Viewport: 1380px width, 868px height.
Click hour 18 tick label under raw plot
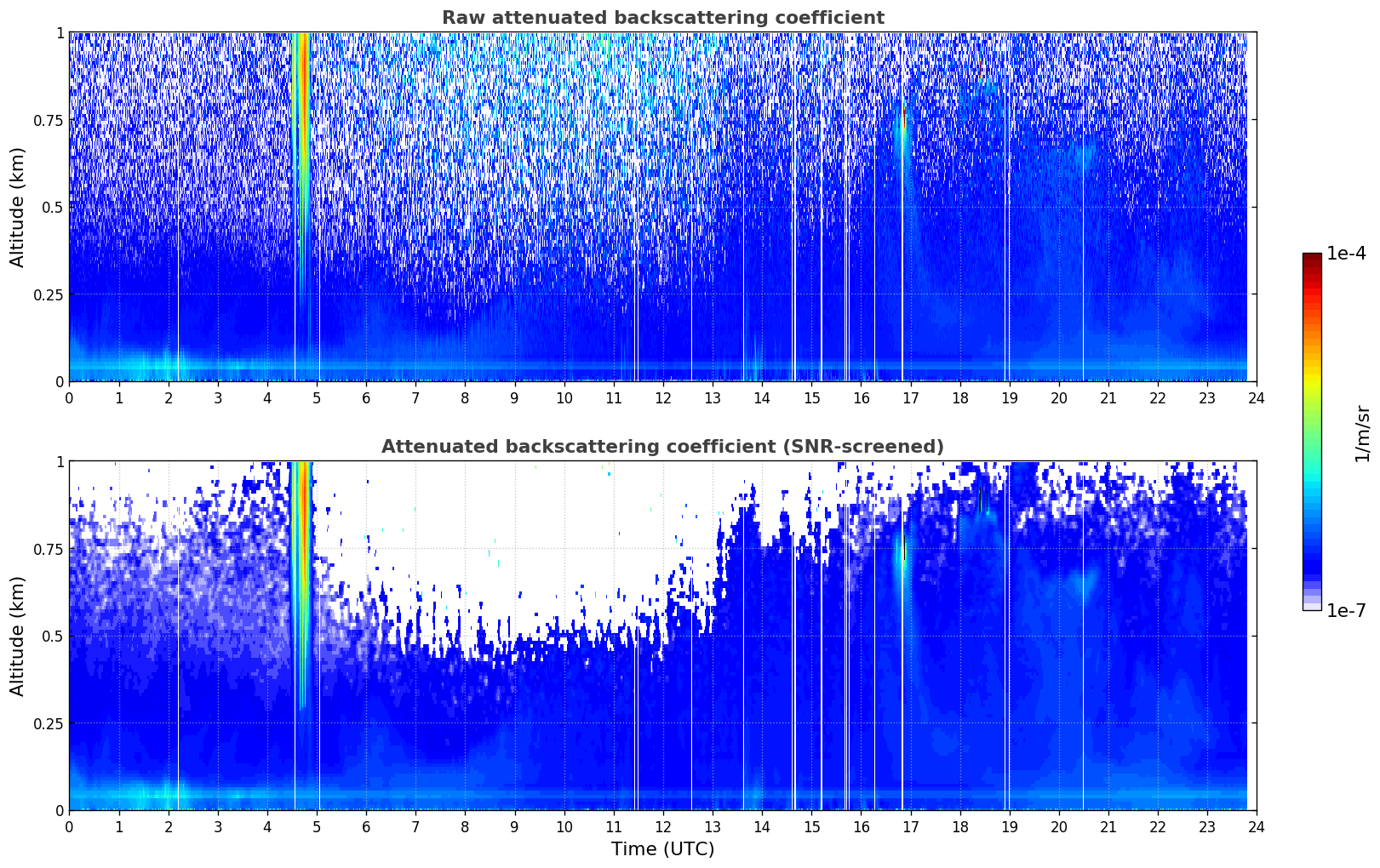coord(959,397)
